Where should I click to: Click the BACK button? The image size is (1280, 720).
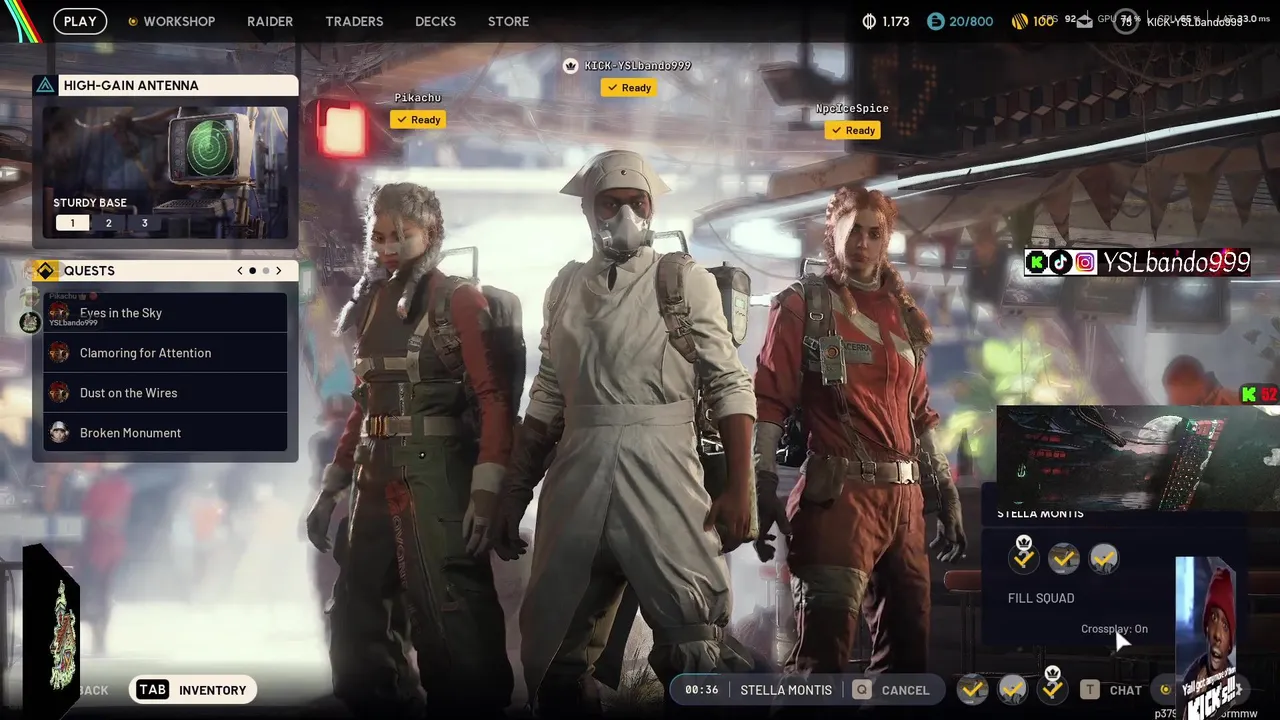tap(93, 690)
